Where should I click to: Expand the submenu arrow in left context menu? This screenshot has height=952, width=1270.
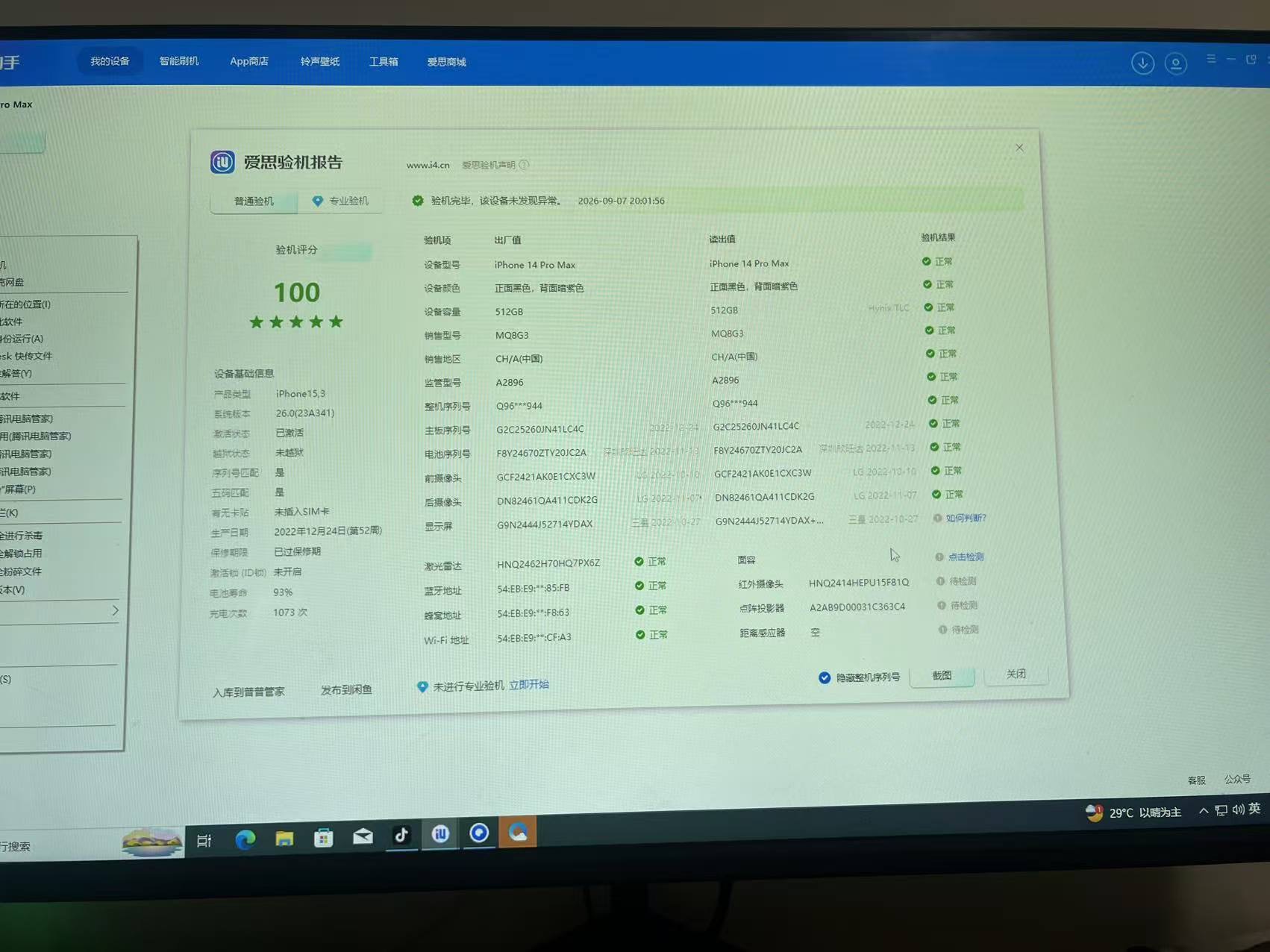pyautogui.click(x=115, y=610)
